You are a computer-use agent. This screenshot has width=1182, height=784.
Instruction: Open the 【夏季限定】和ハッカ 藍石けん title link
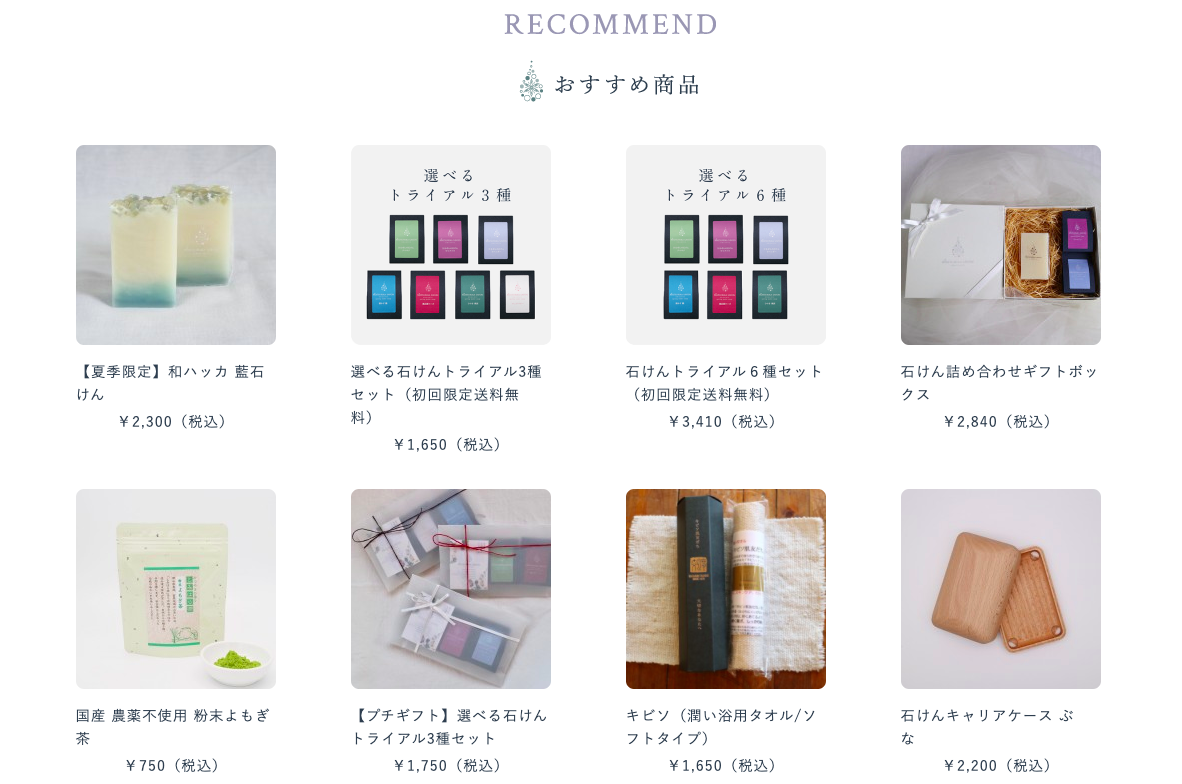170,383
